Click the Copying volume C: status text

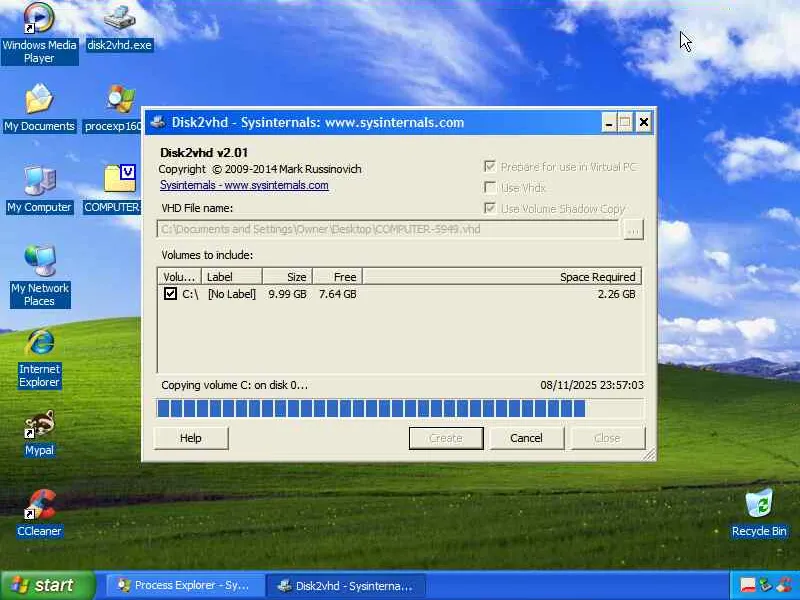pos(234,385)
